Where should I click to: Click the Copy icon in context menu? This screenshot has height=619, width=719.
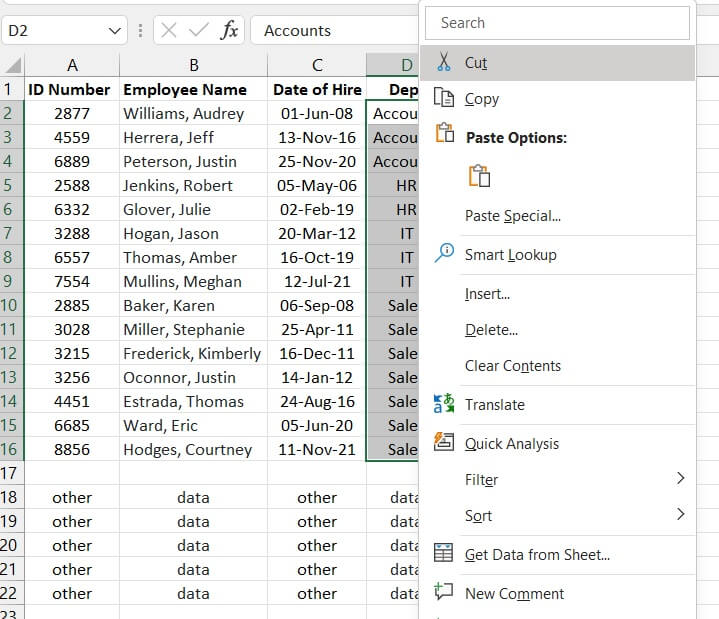444,98
